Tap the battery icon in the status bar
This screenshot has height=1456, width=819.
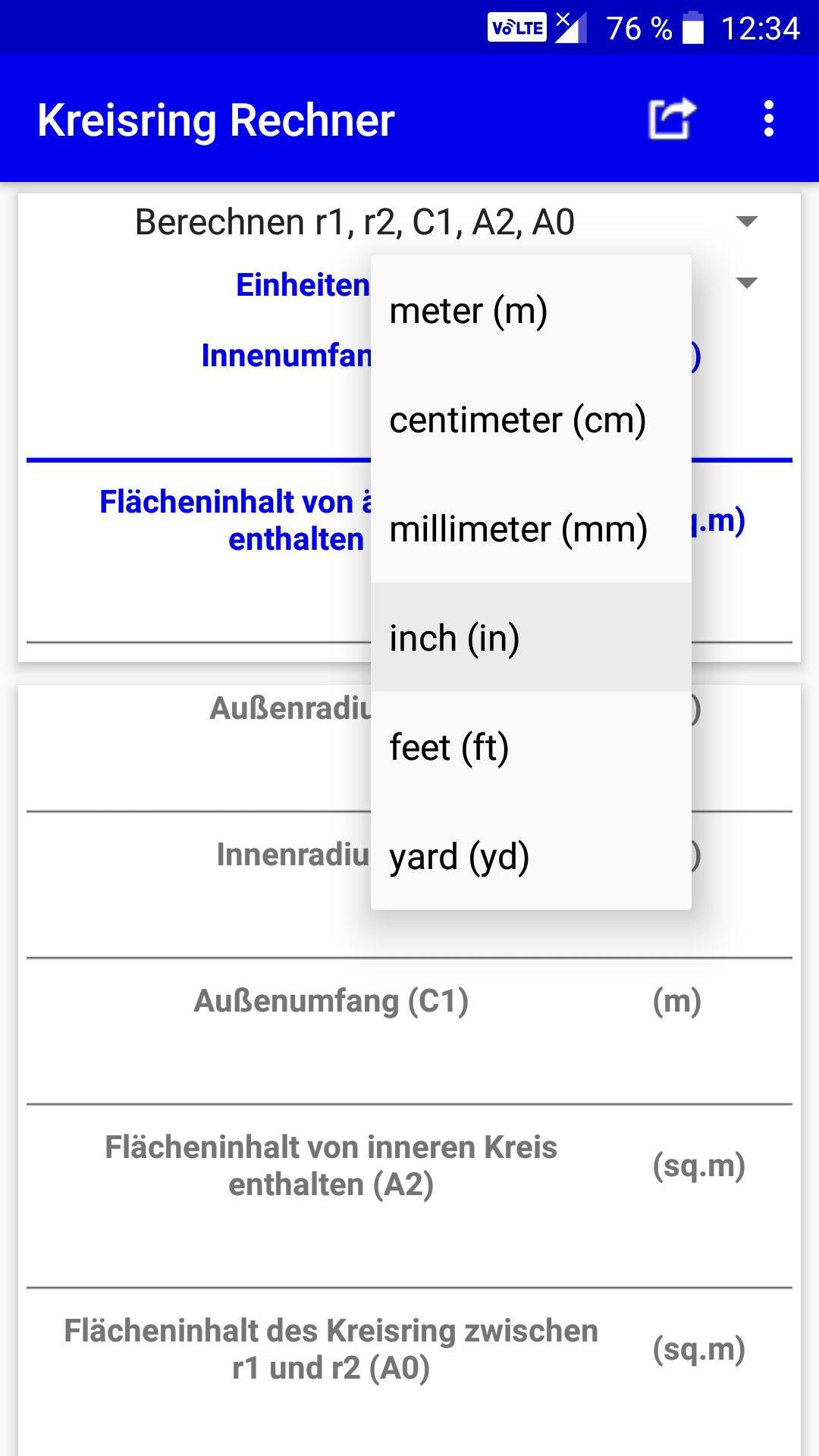click(x=693, y=29)
